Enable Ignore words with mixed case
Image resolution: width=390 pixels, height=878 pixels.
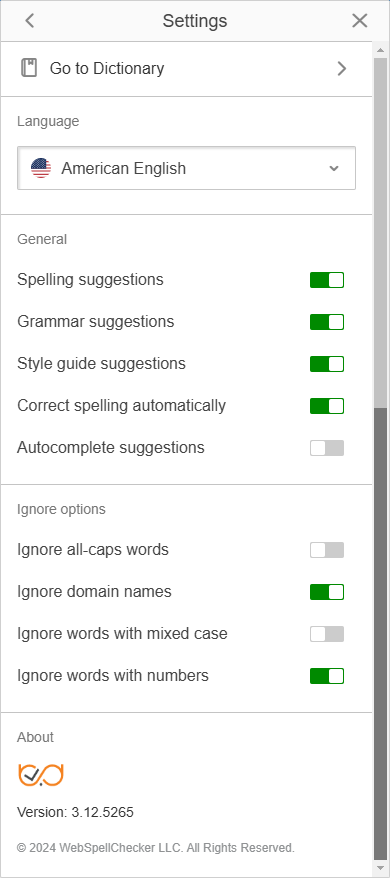tap(327, 634)
